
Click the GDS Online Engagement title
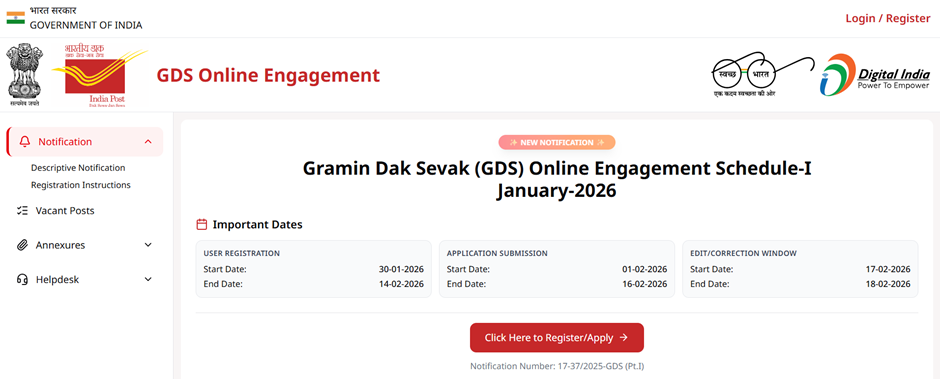click(268, 76)
